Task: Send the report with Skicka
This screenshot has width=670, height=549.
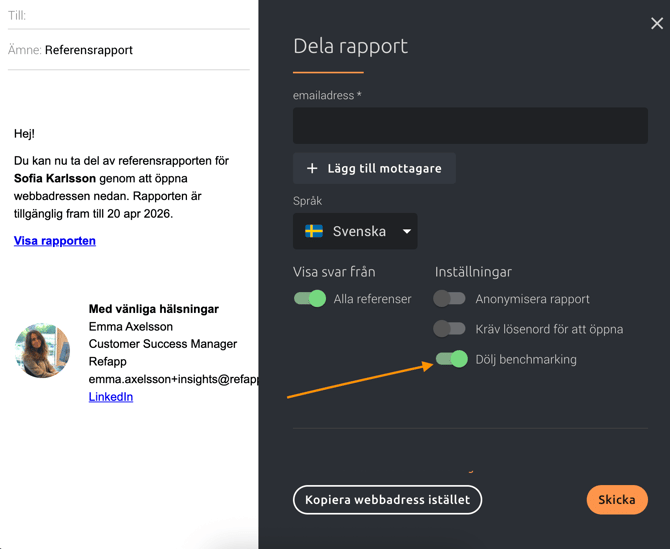Action: pyautogui.click(x=617, y=499)
